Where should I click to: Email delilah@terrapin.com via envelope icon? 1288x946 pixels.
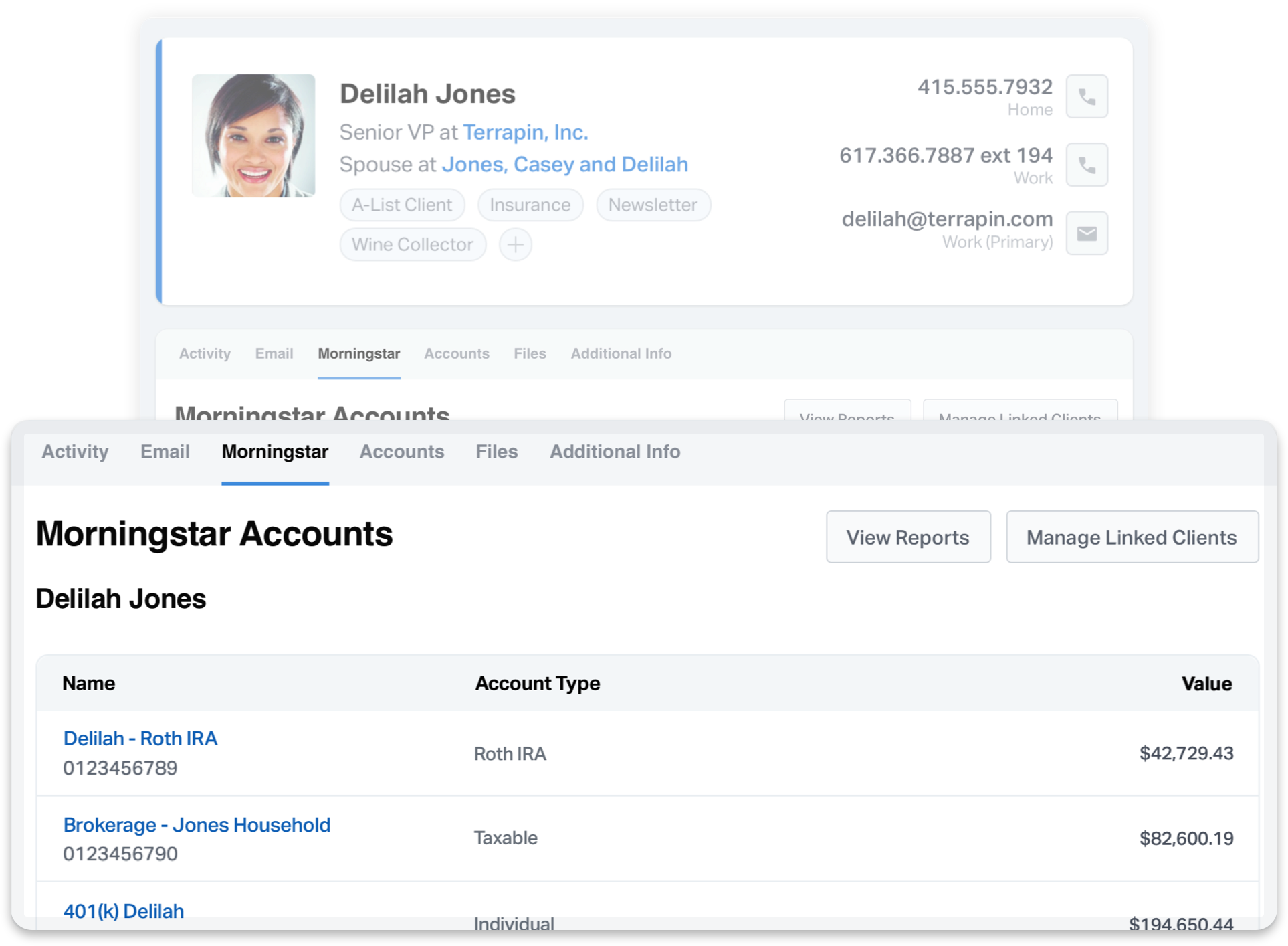click(1086, 233)
